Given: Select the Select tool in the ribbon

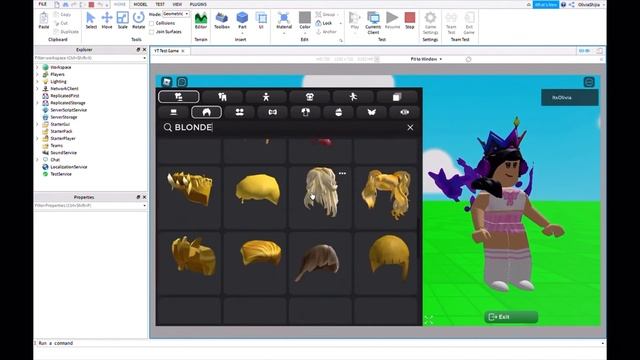Looking at the screenshot, I should (x=91, y=20).
